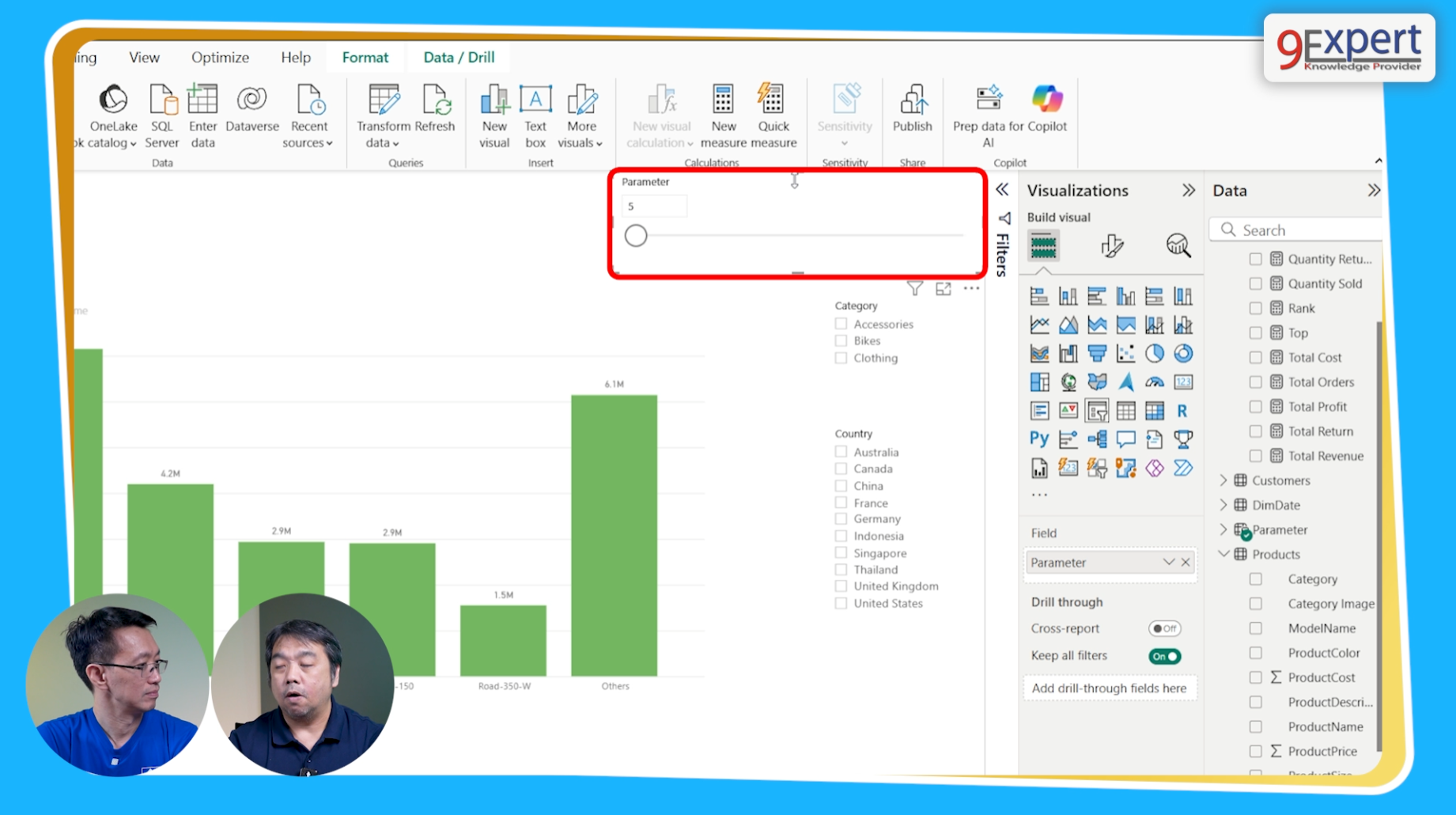The width and height of the screenshot is (1456, 815).
Task: Open the View menu
Action: pos(143,57)
